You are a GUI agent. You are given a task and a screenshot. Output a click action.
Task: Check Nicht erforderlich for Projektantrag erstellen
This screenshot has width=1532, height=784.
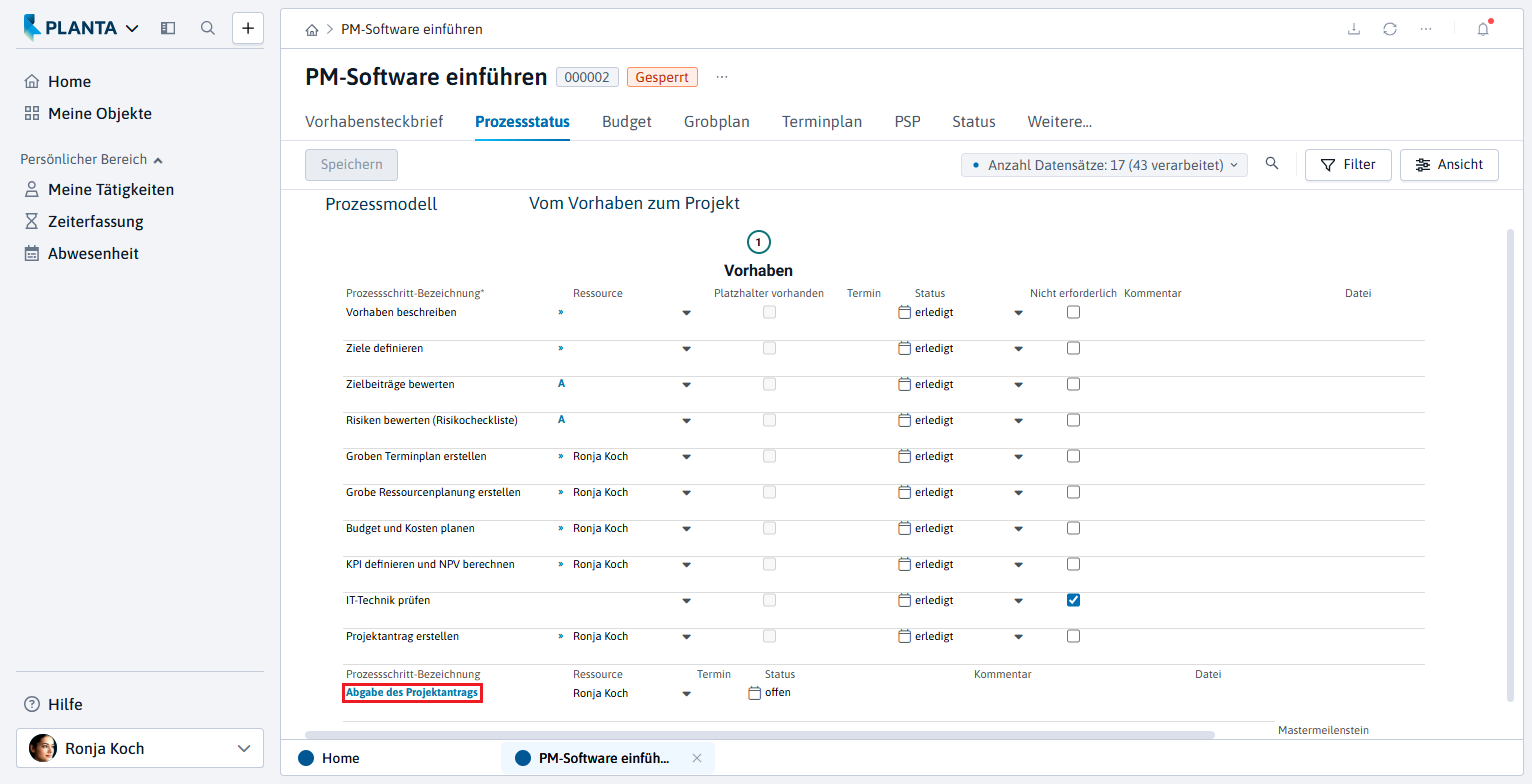[1073, 636]
